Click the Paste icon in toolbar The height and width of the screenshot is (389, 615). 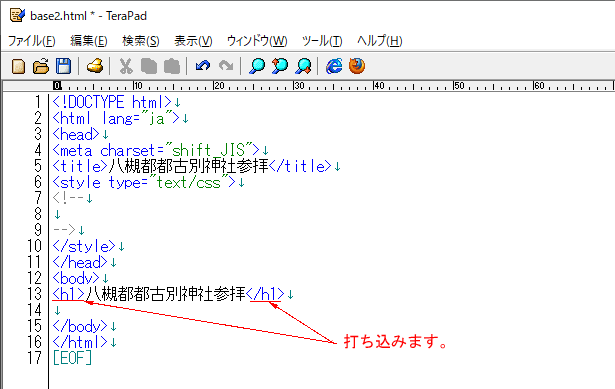pos(171,66)
